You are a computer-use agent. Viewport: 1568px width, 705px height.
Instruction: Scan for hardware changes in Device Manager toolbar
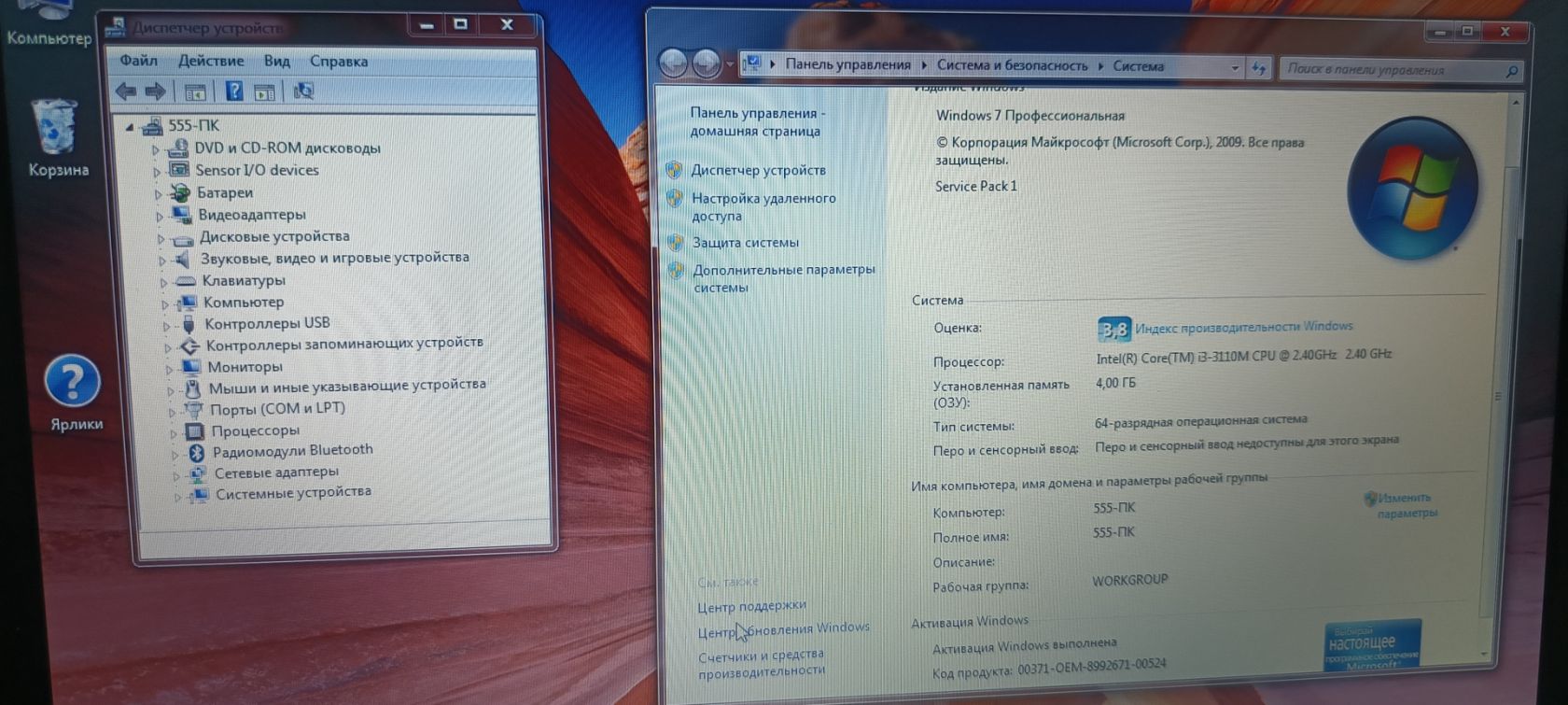tap(303, 92)
